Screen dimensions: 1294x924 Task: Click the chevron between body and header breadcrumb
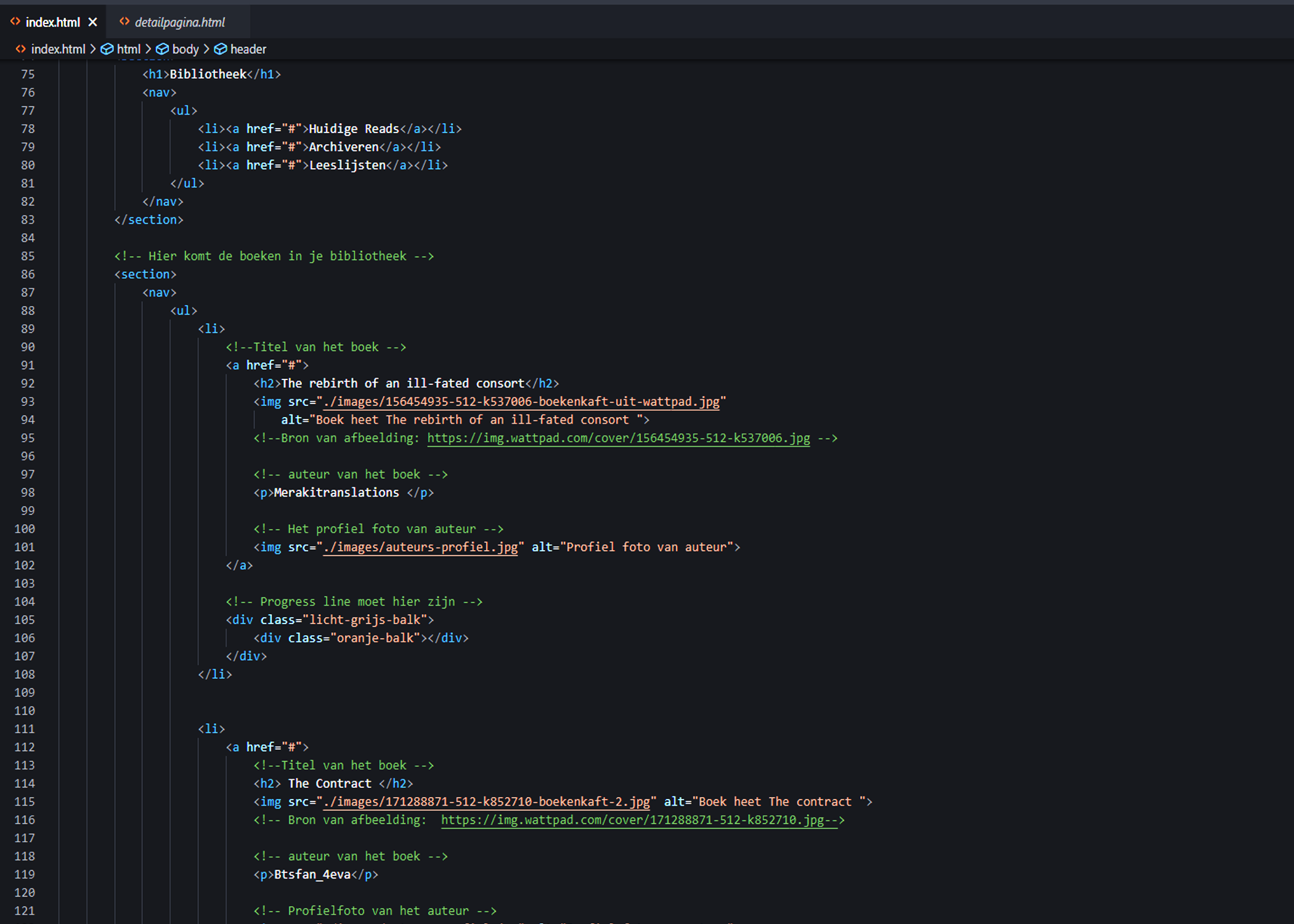point(206,49)
